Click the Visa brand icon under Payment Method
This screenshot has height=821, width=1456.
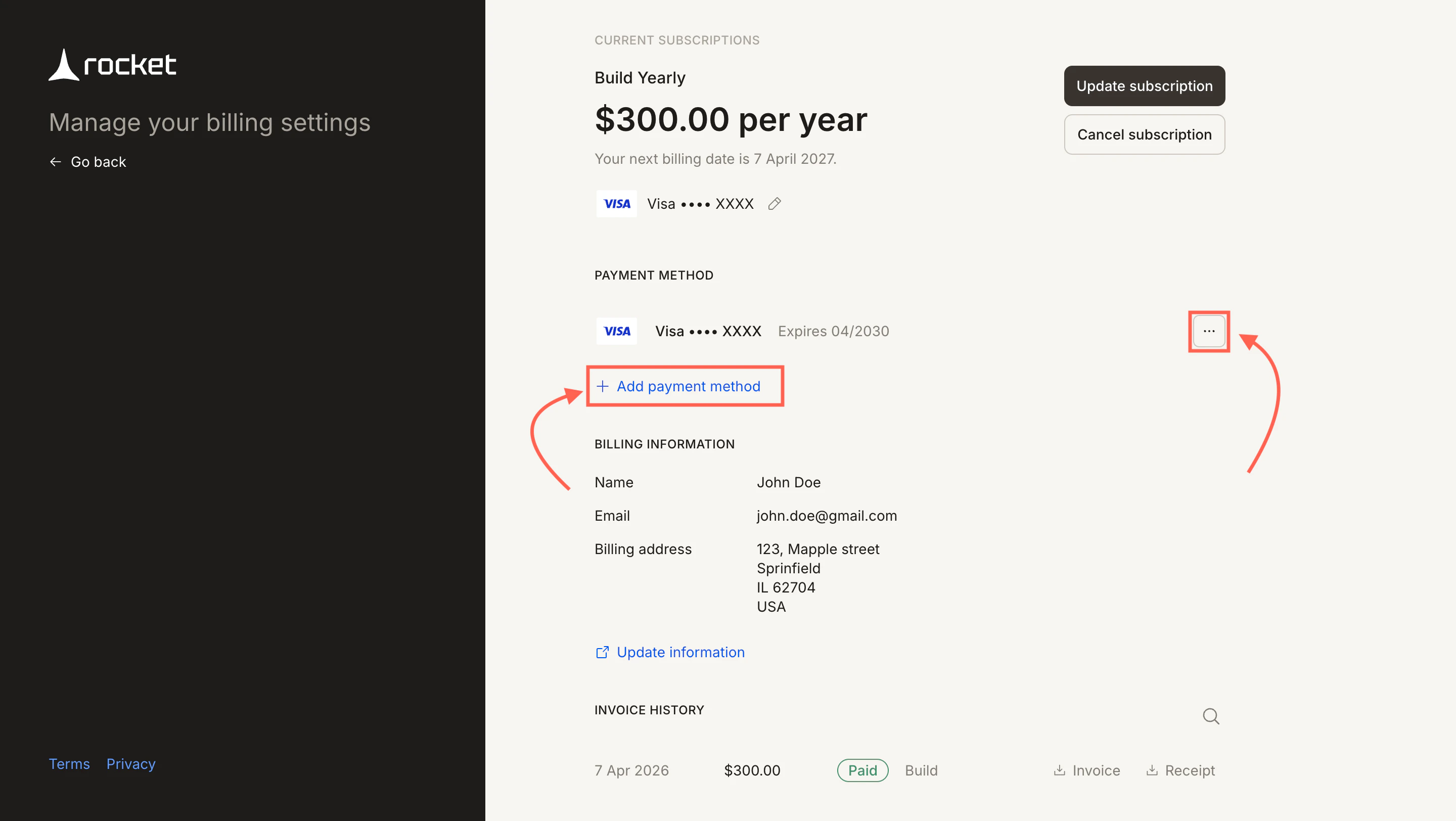[x=616, y=331]
